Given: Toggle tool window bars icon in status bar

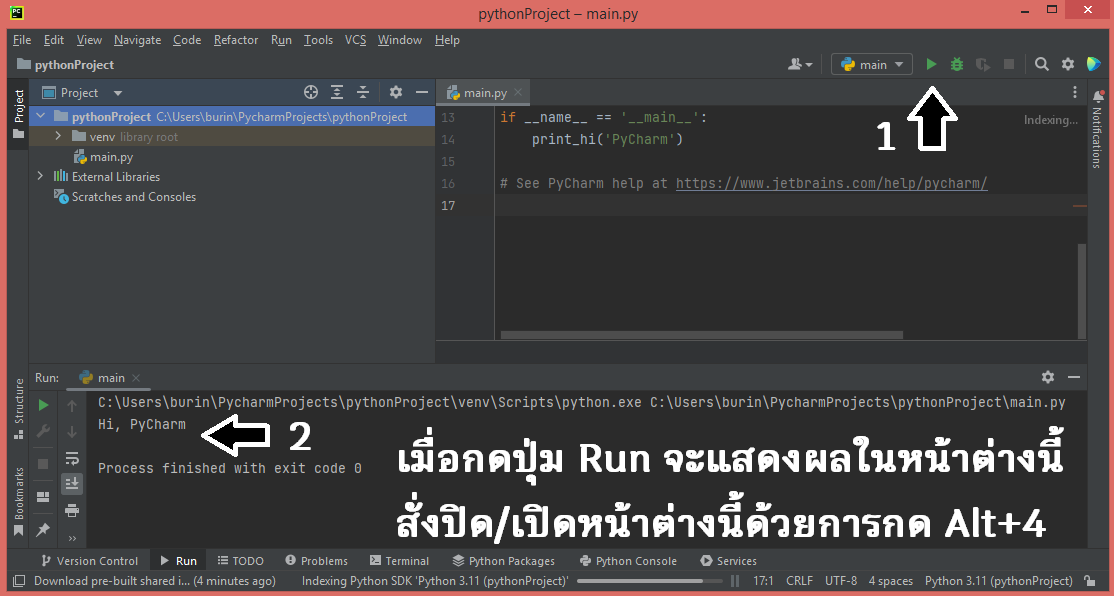Looking at the screenshot, I should point(19,580).
